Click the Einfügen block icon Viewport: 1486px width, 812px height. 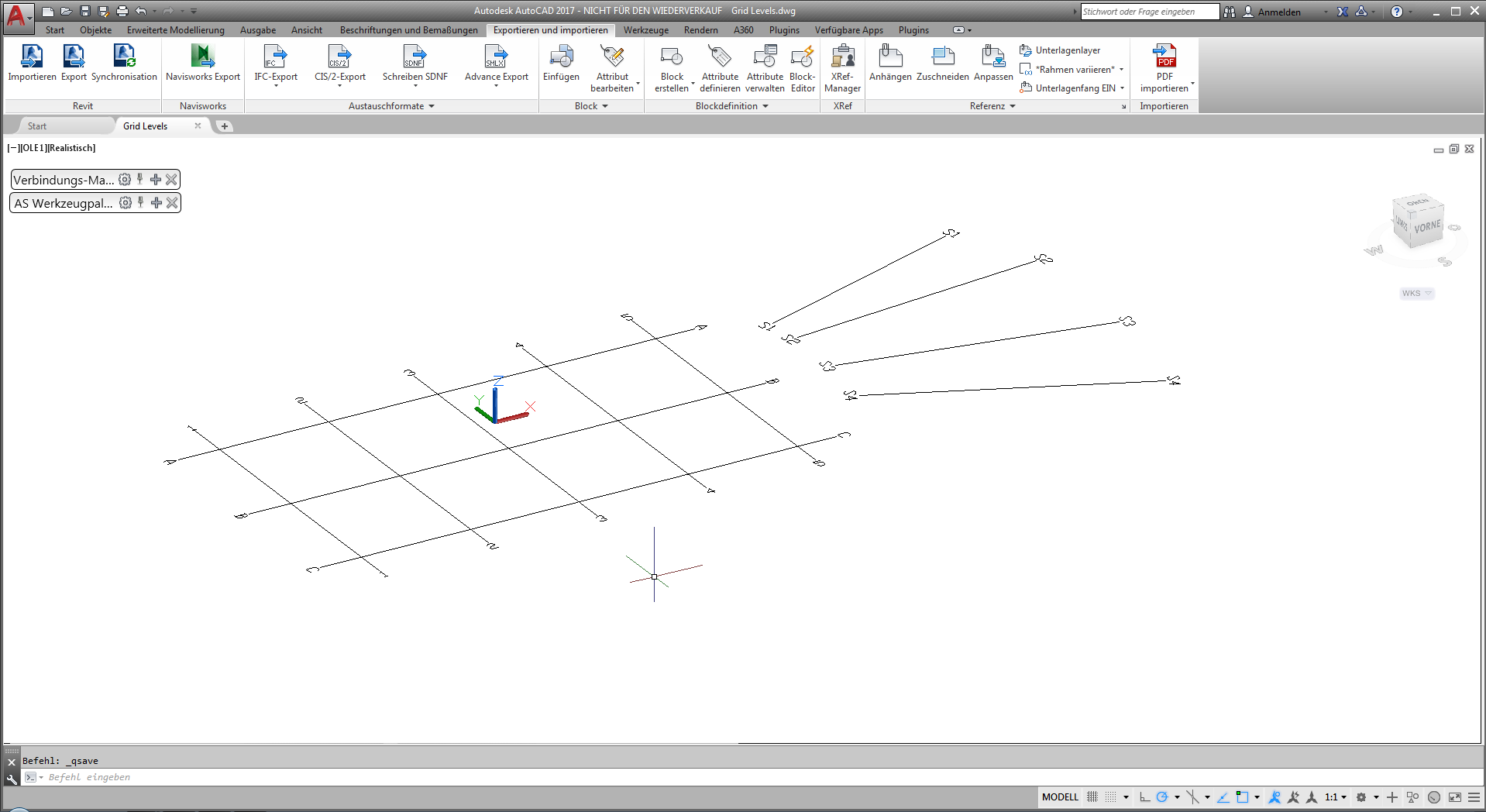coord(561,56)
